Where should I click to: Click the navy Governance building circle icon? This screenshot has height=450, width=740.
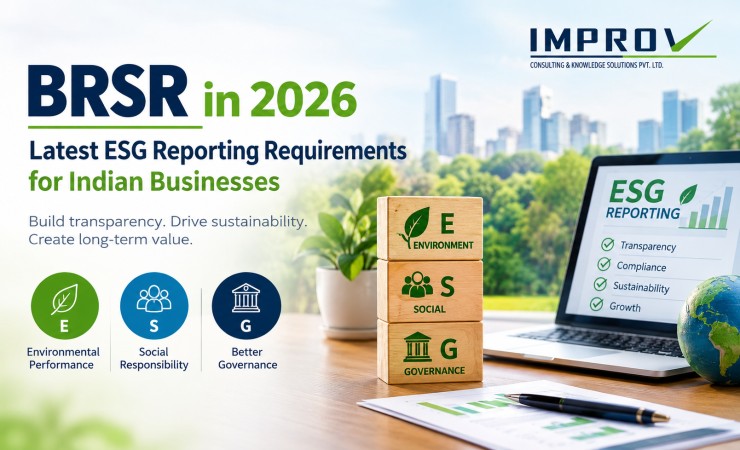[246, 306]
